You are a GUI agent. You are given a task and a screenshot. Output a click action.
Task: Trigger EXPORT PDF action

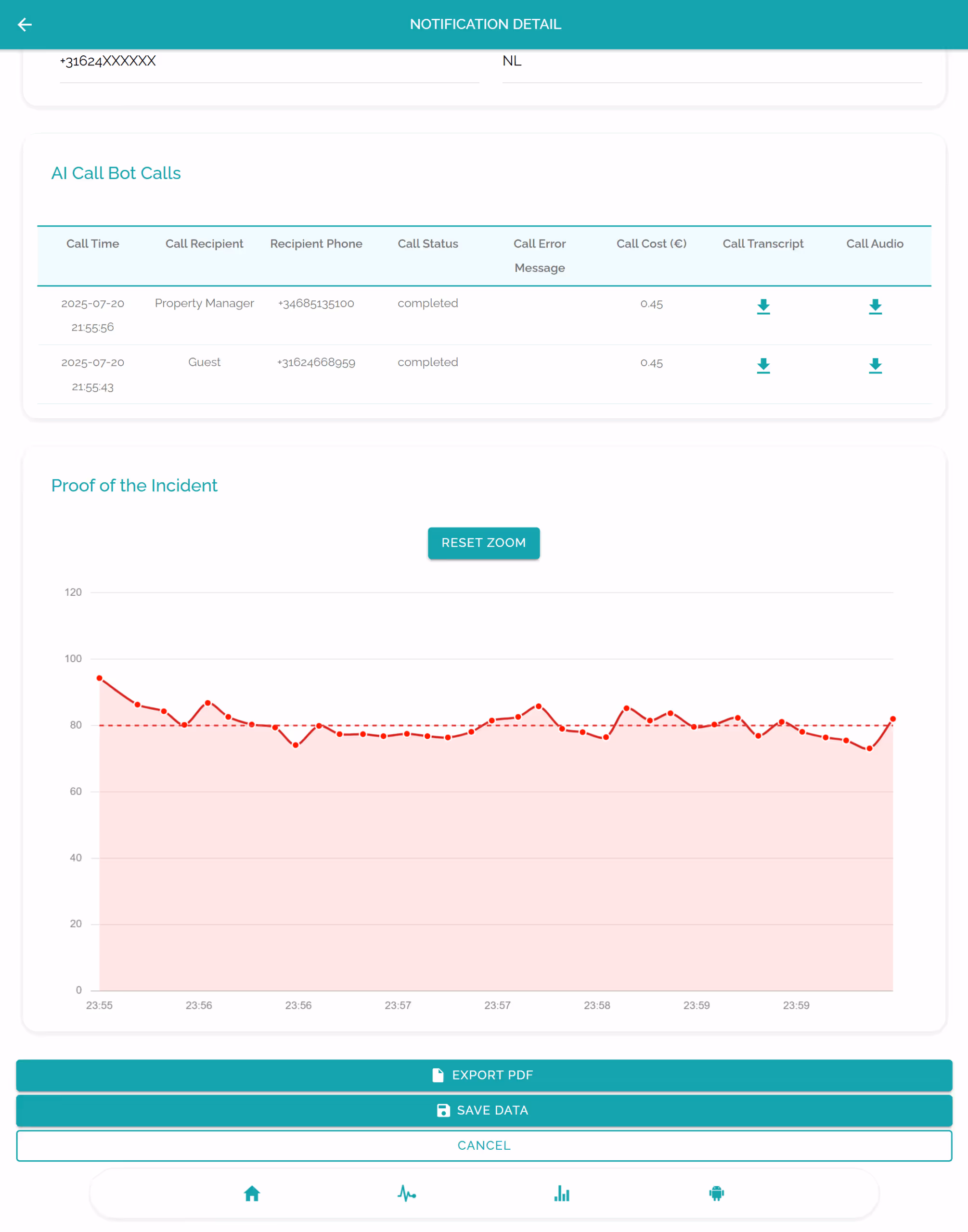[x=483, y=1075]
